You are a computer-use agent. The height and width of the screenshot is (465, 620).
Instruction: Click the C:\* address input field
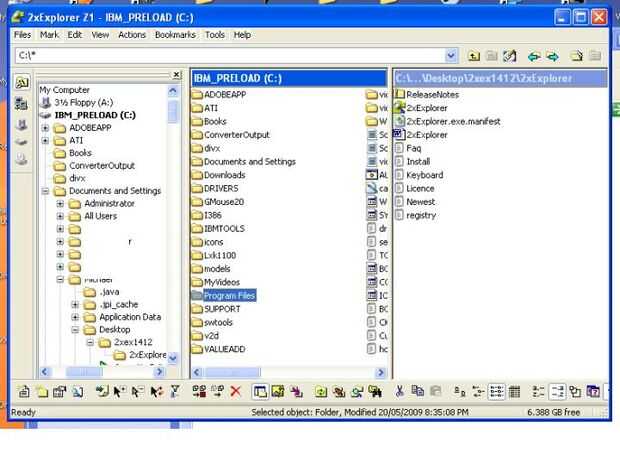coord(230,56)
